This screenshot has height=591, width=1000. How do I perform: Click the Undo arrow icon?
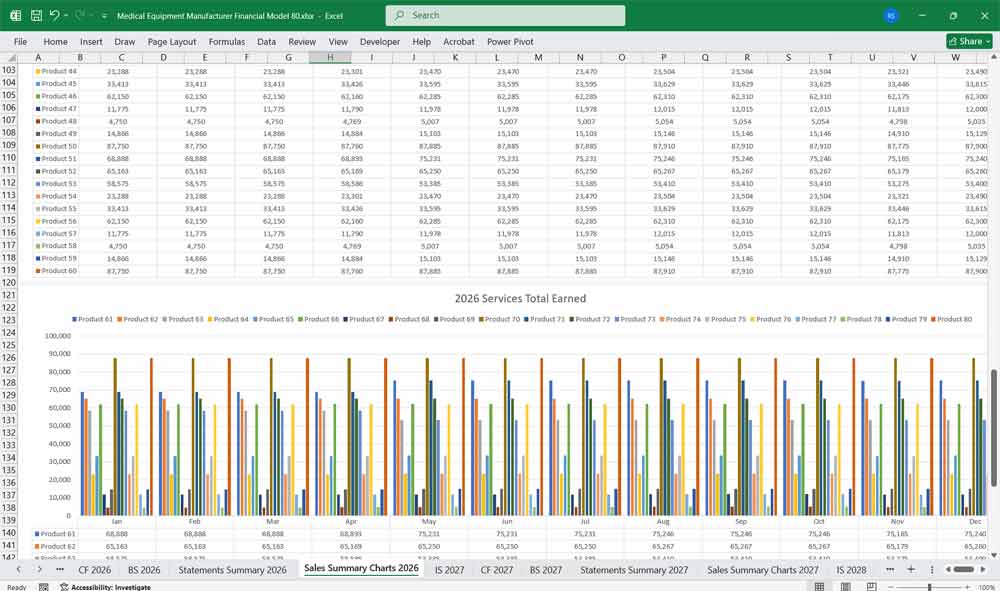[54, 16]
